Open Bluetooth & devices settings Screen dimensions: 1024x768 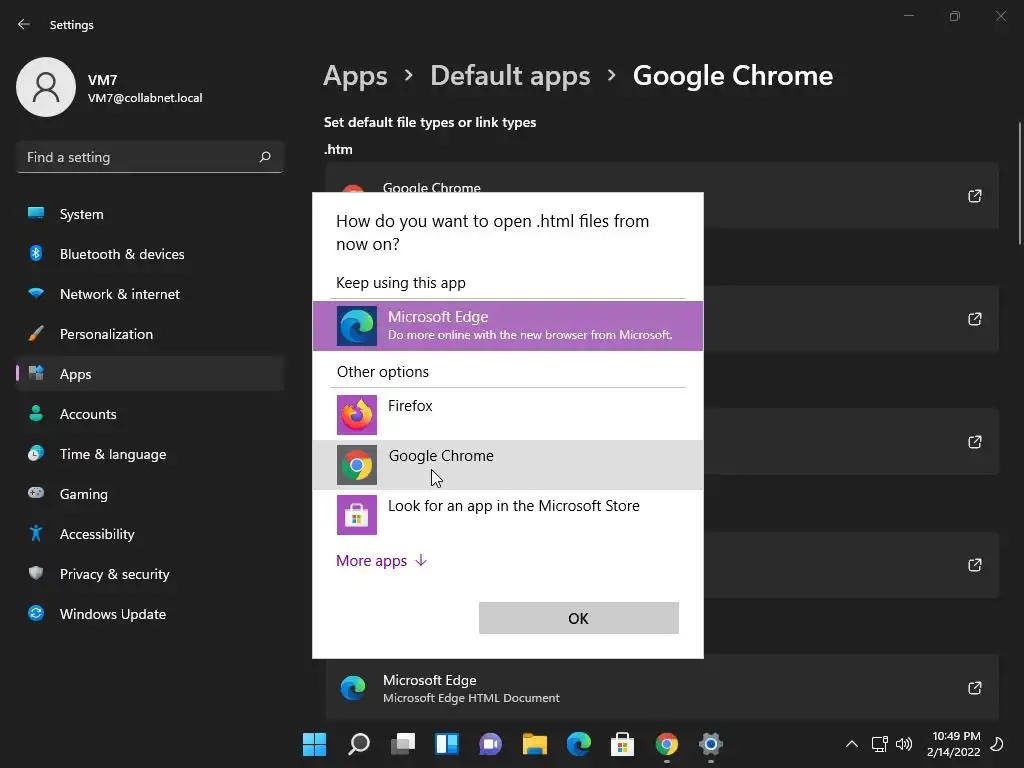pos(150,254)
